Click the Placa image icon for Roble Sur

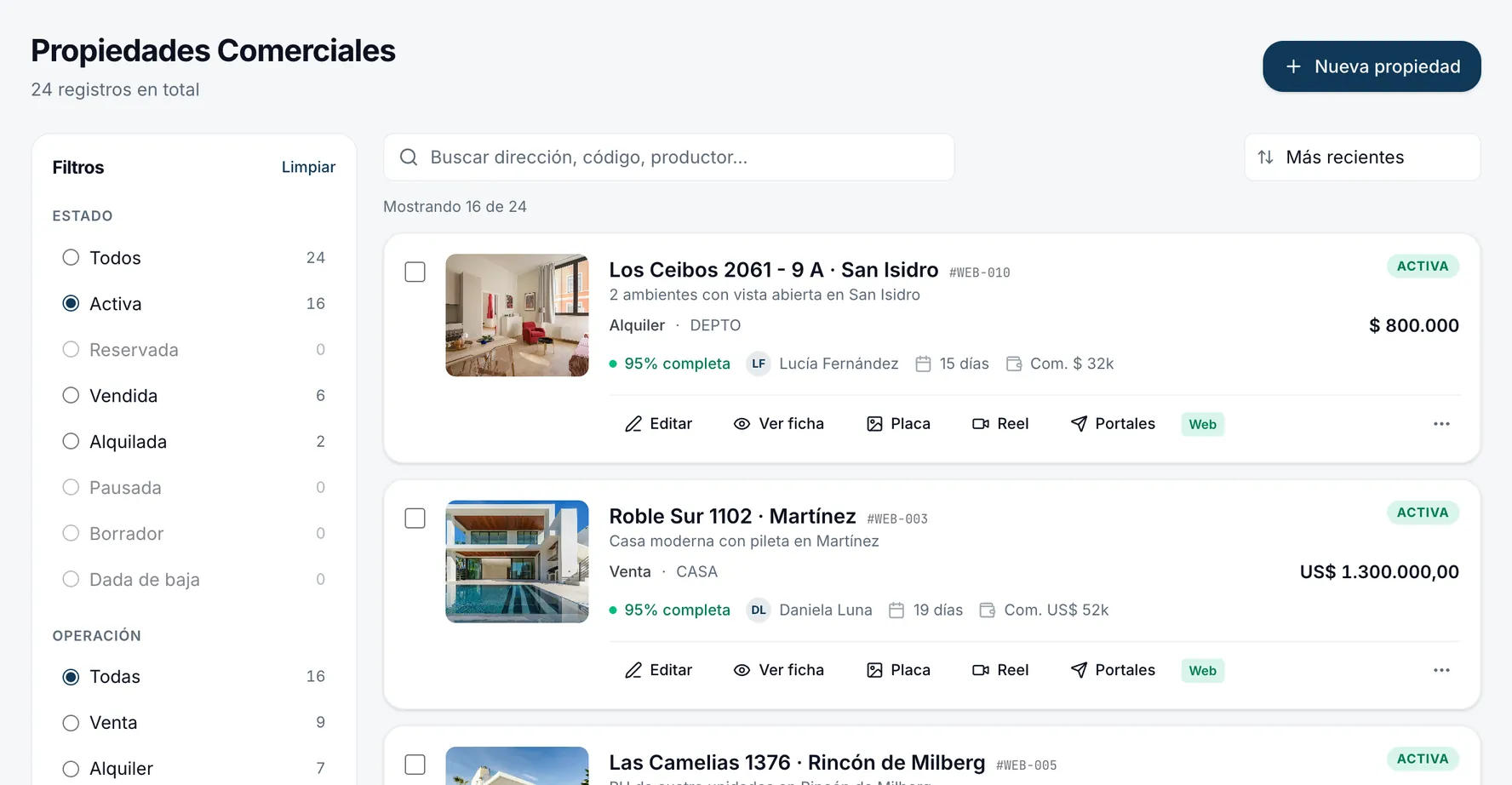click(874, 671)
